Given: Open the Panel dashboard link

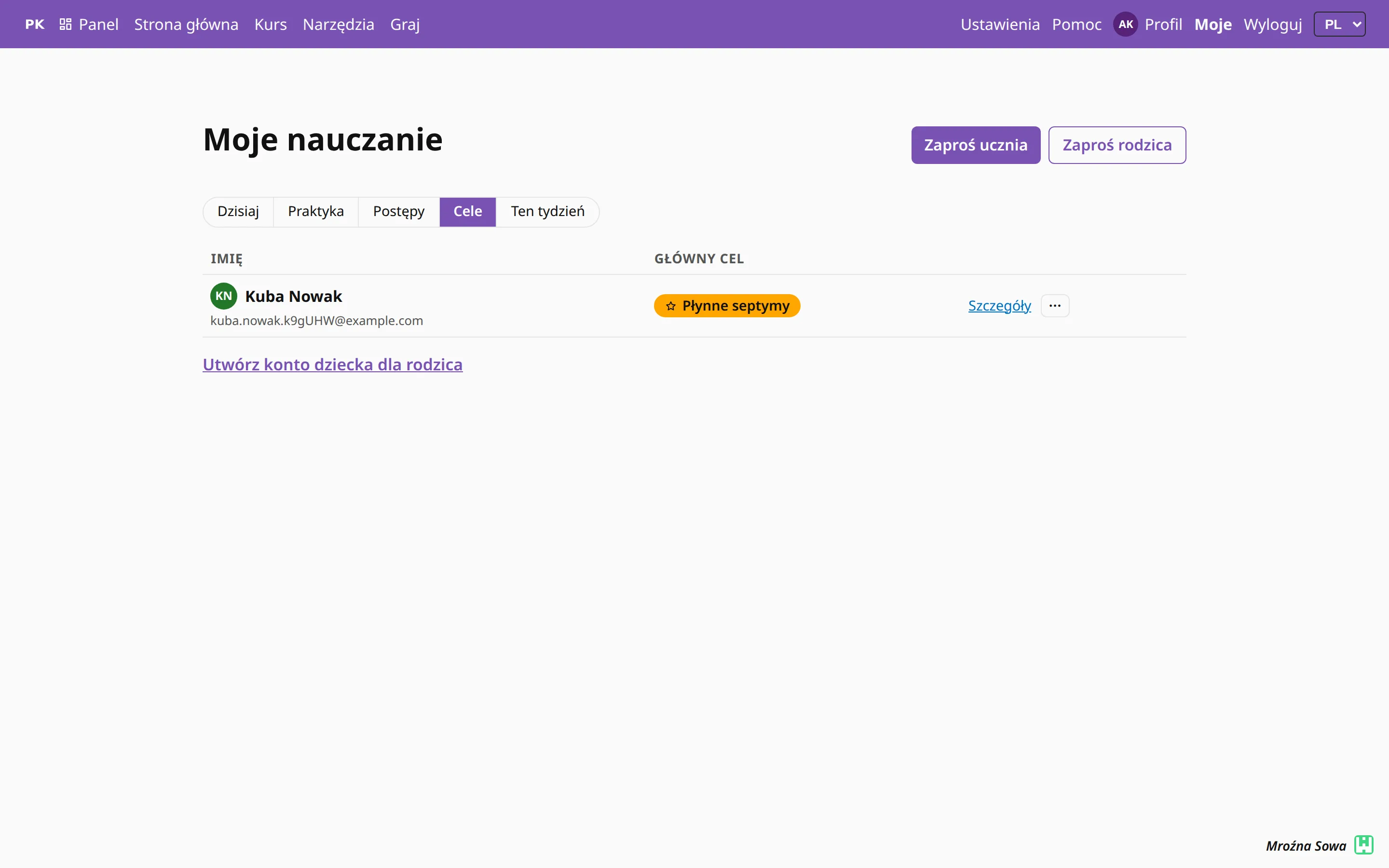Looking at the screenshot, I should (89, 24).
